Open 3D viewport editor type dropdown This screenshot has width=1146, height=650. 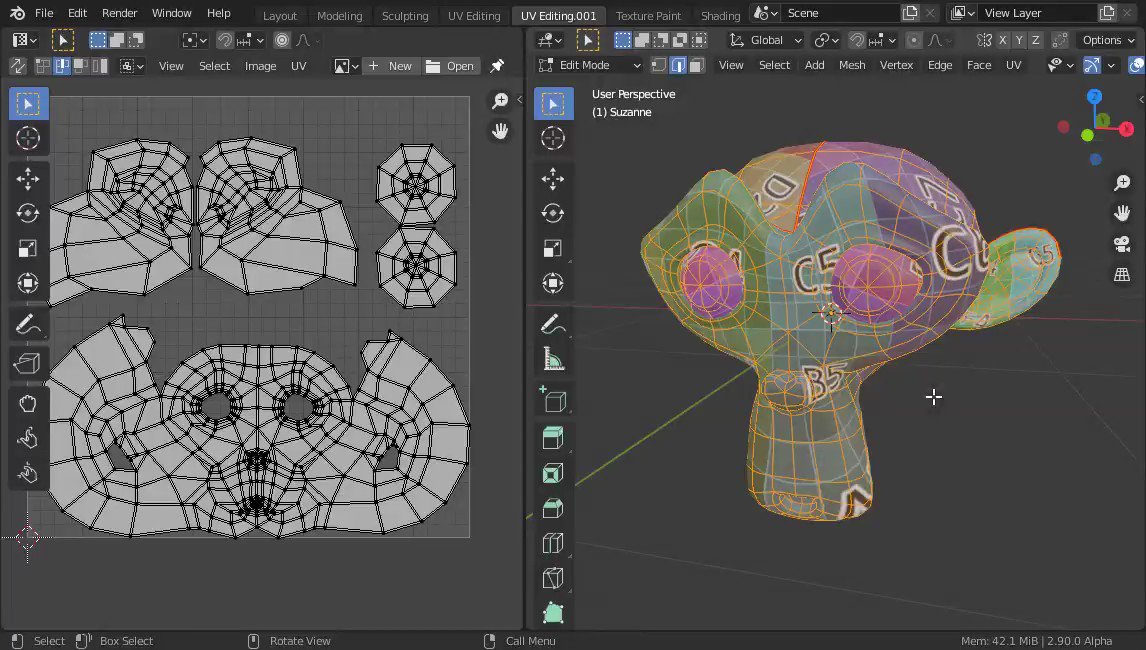(550, 40)
